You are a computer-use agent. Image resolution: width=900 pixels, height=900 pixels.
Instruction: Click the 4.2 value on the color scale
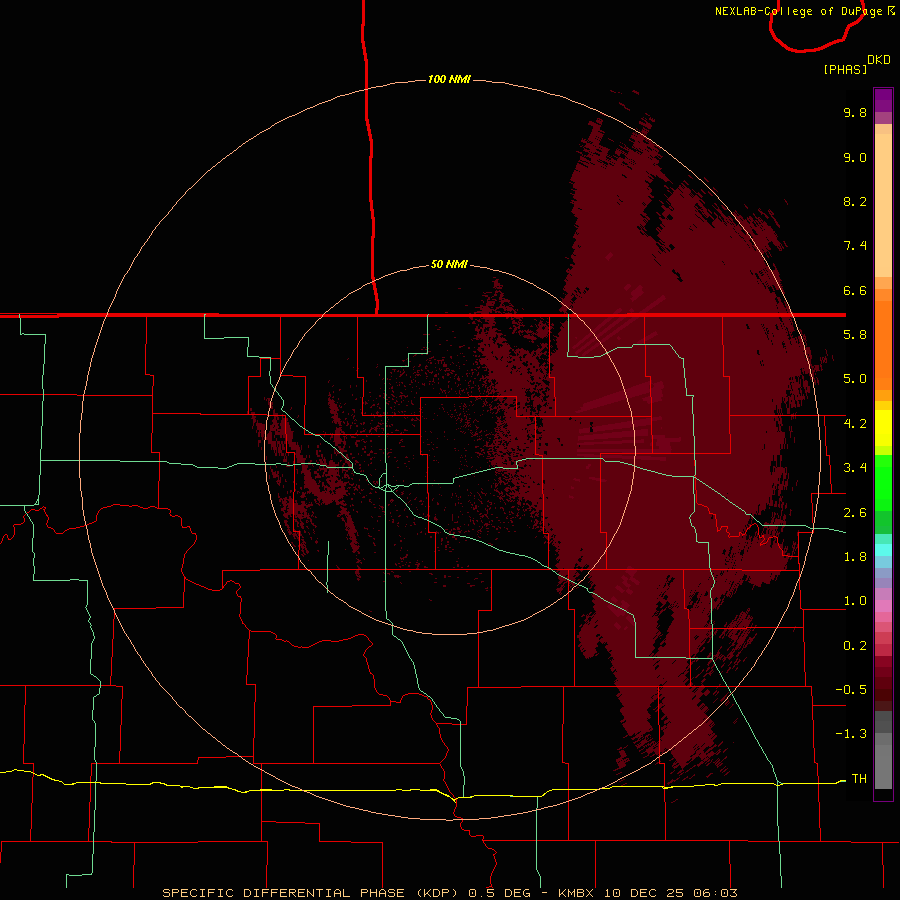[x=855, y=424]
